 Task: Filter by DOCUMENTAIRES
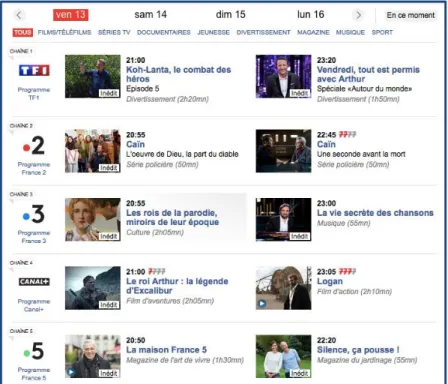164,32
